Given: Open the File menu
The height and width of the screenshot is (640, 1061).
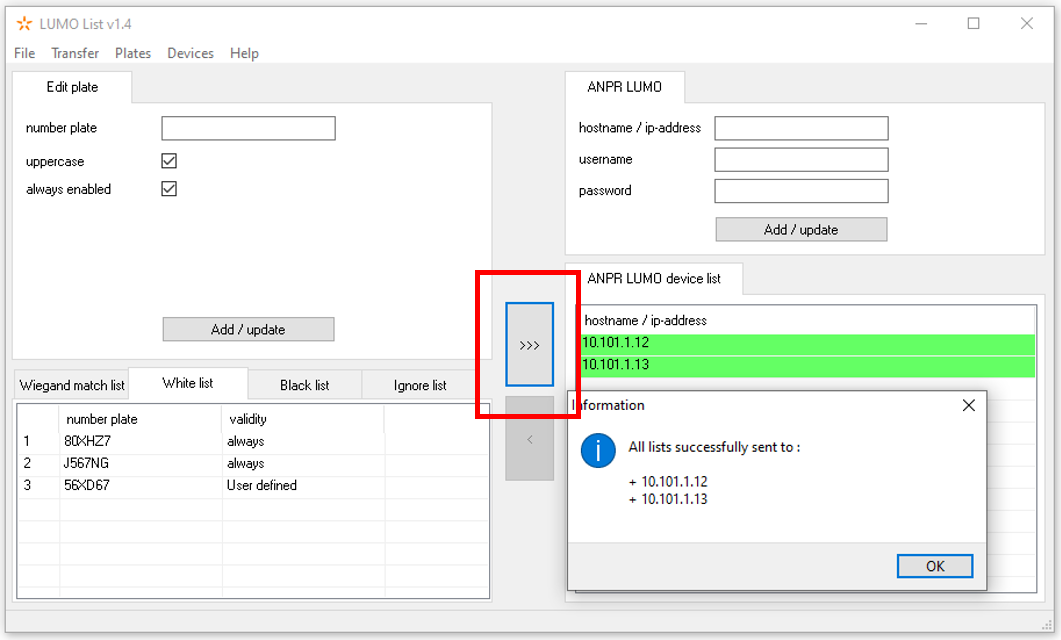Looking at the screenshot, I should (24, 53).
